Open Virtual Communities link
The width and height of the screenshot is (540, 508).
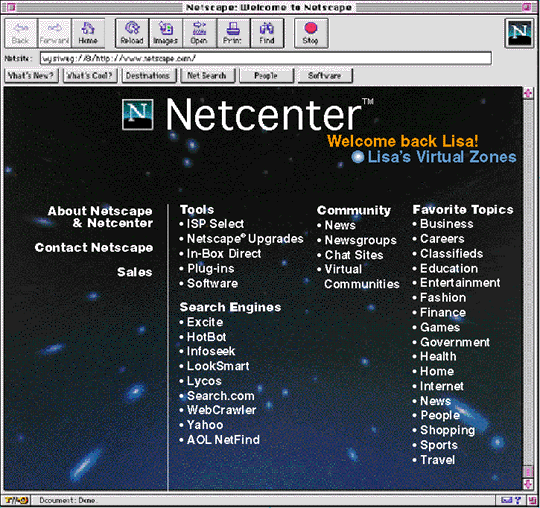pos(362,277)
